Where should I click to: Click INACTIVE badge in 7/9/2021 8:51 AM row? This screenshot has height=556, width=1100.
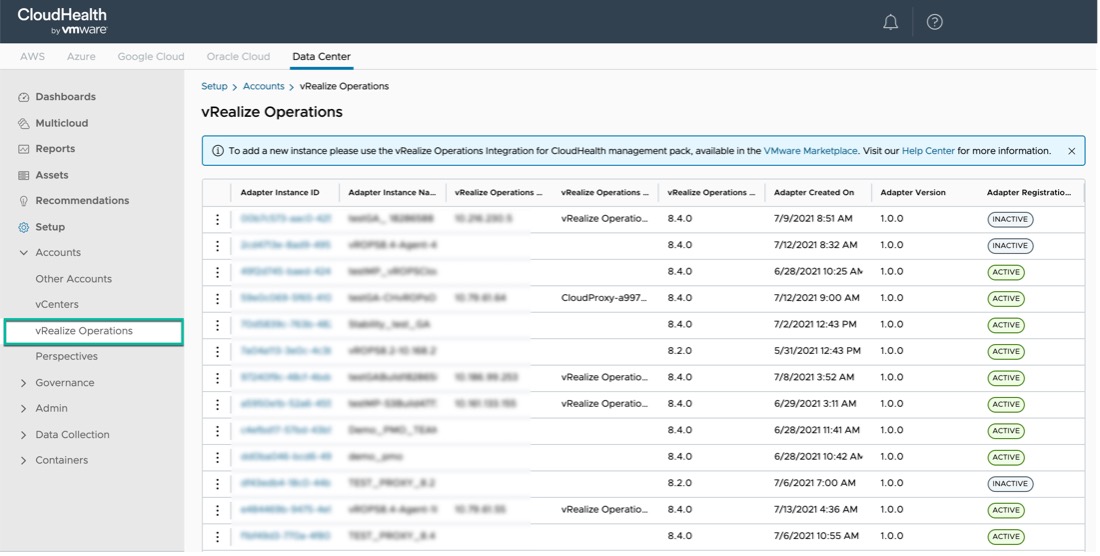point(1010,219)
